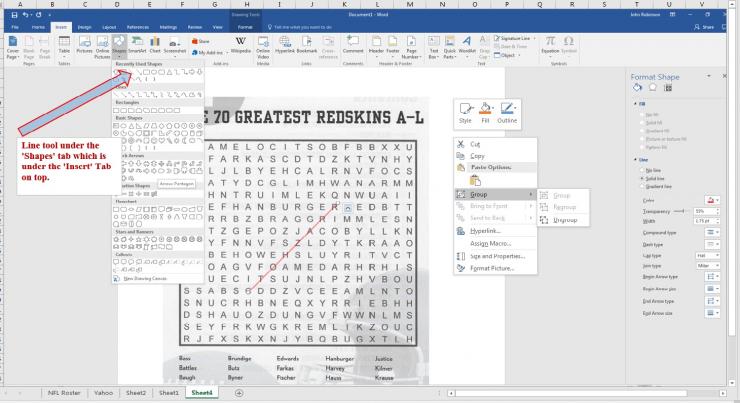Image resolution: width=740 pixels, height=403 pixels.
Task: Click the Outline button in mini toolbar
Action: click(x=507, y=113)
